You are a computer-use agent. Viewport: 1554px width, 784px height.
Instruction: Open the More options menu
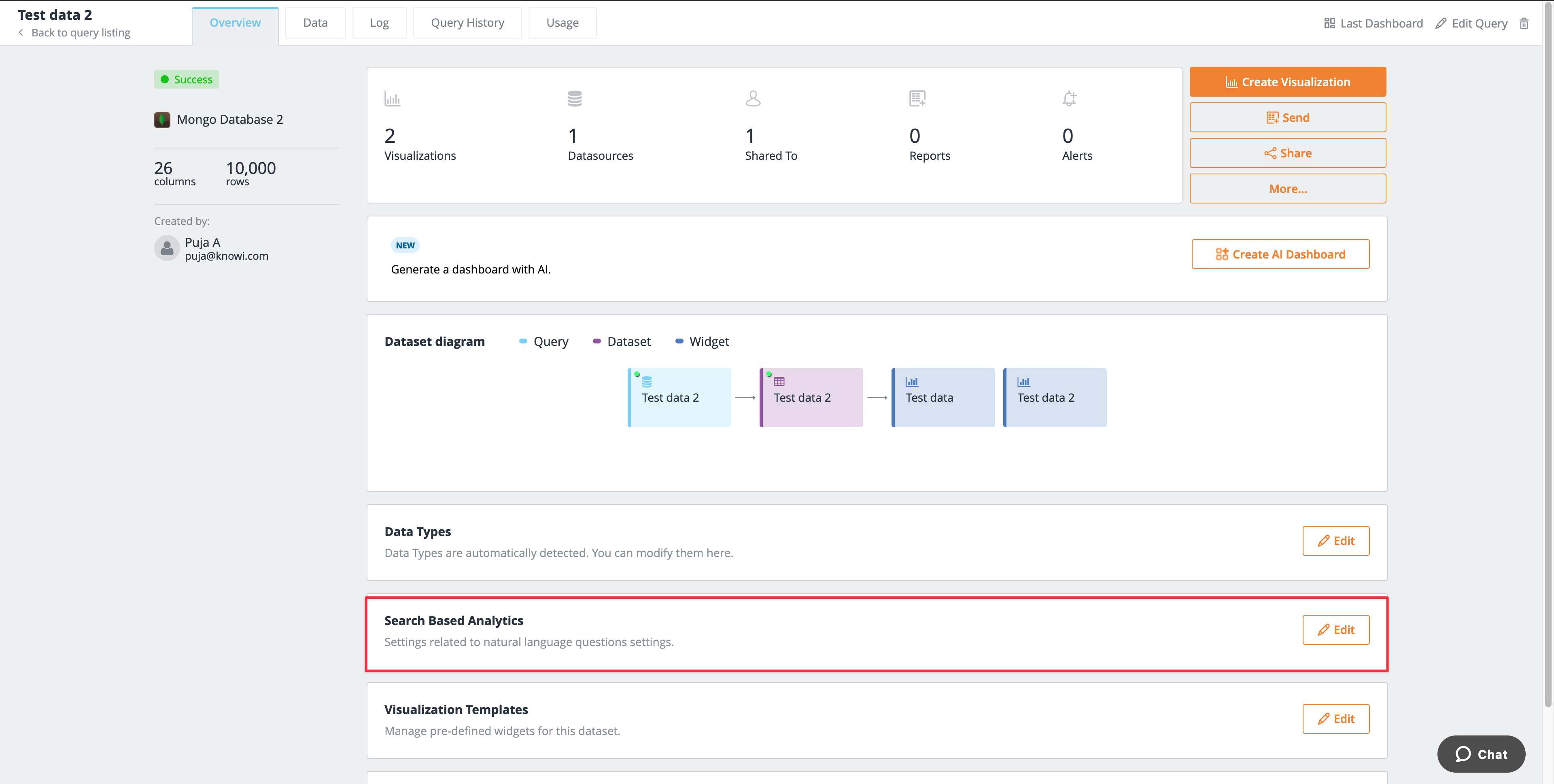[1288, 188]
